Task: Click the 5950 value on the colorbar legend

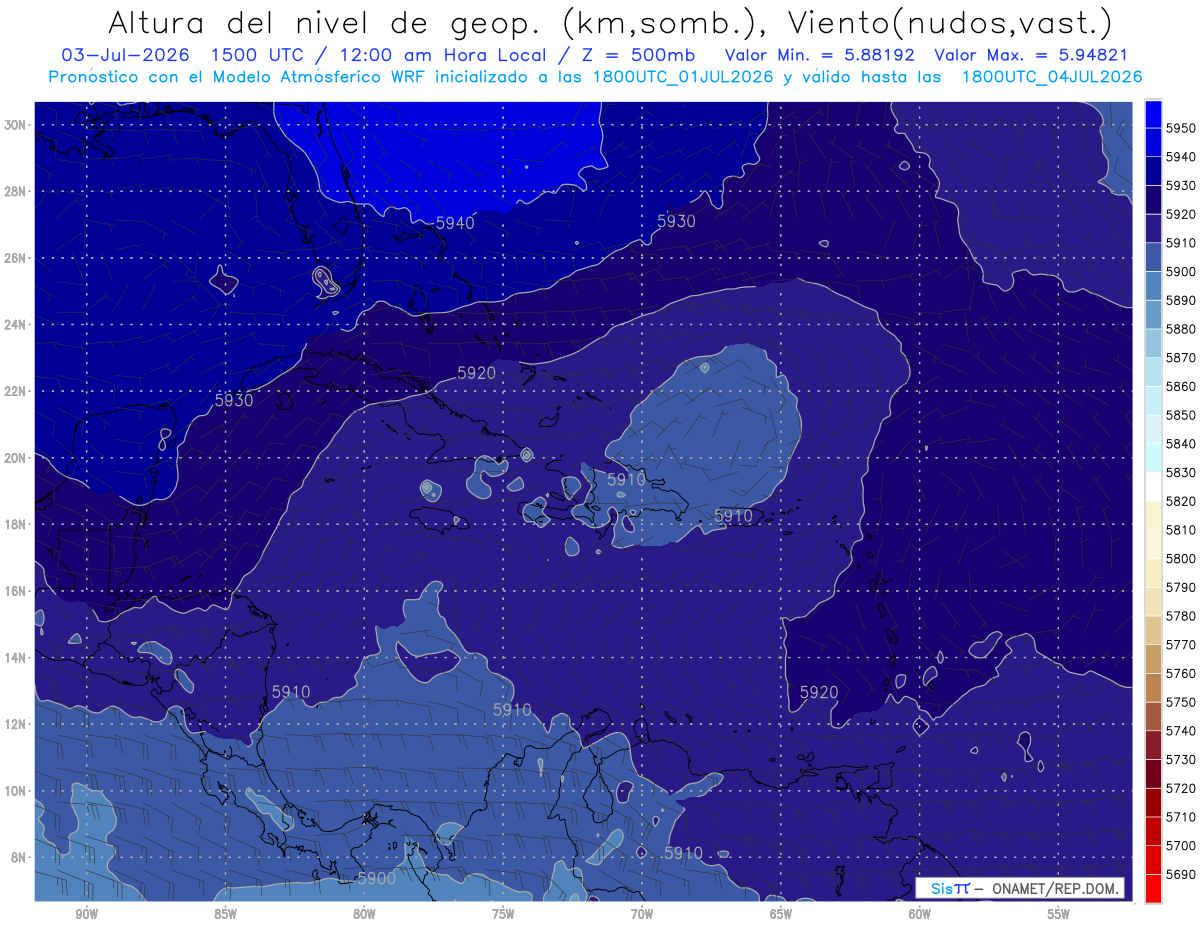Action: [1182, 128]
